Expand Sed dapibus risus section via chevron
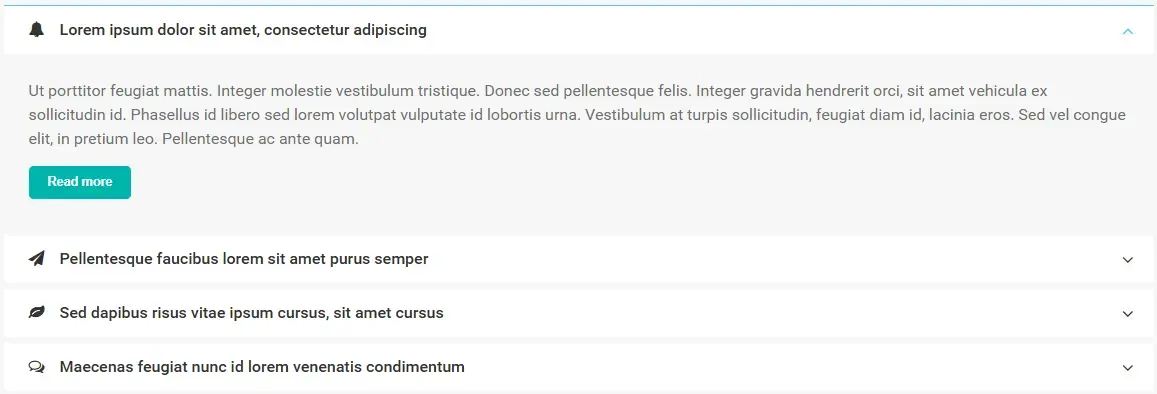The image size is (1157, 394). (1127, 314)
